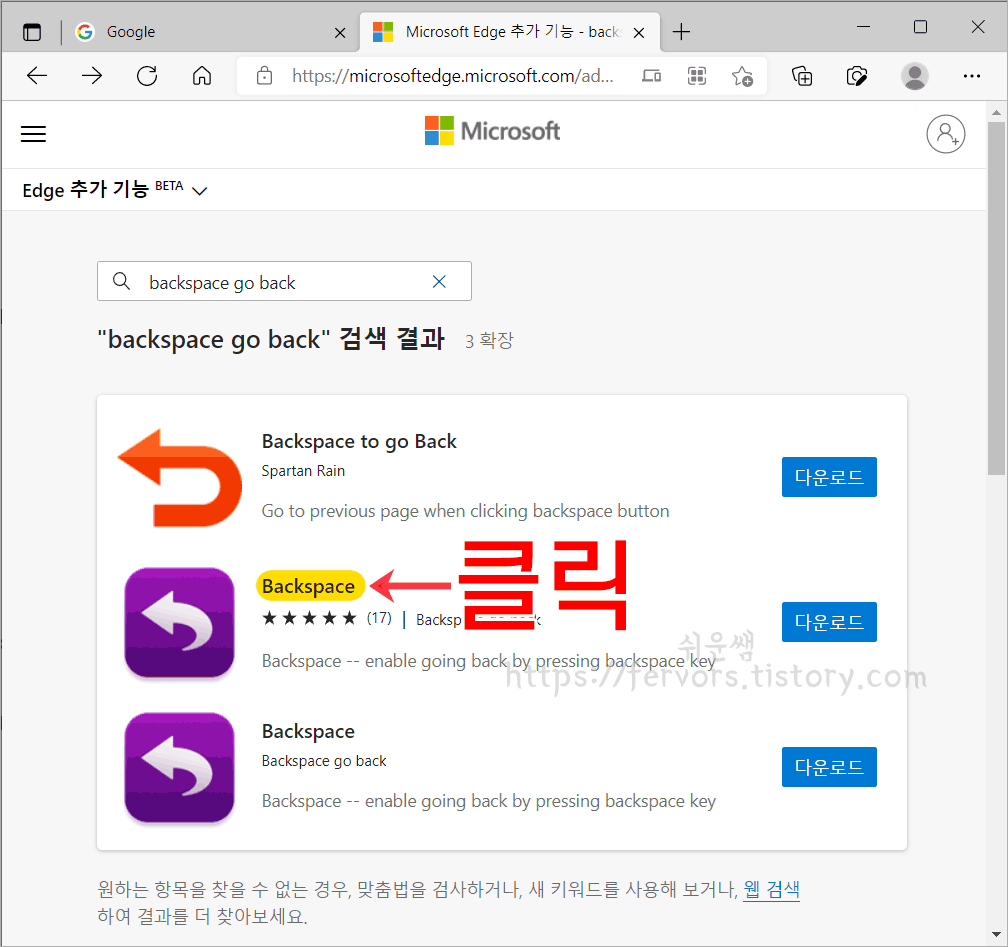Download Backspace to go Back by Spartan Rain
Image resolution: width=1008 pixels, height=947 pixels.
[x=829, y=477]
